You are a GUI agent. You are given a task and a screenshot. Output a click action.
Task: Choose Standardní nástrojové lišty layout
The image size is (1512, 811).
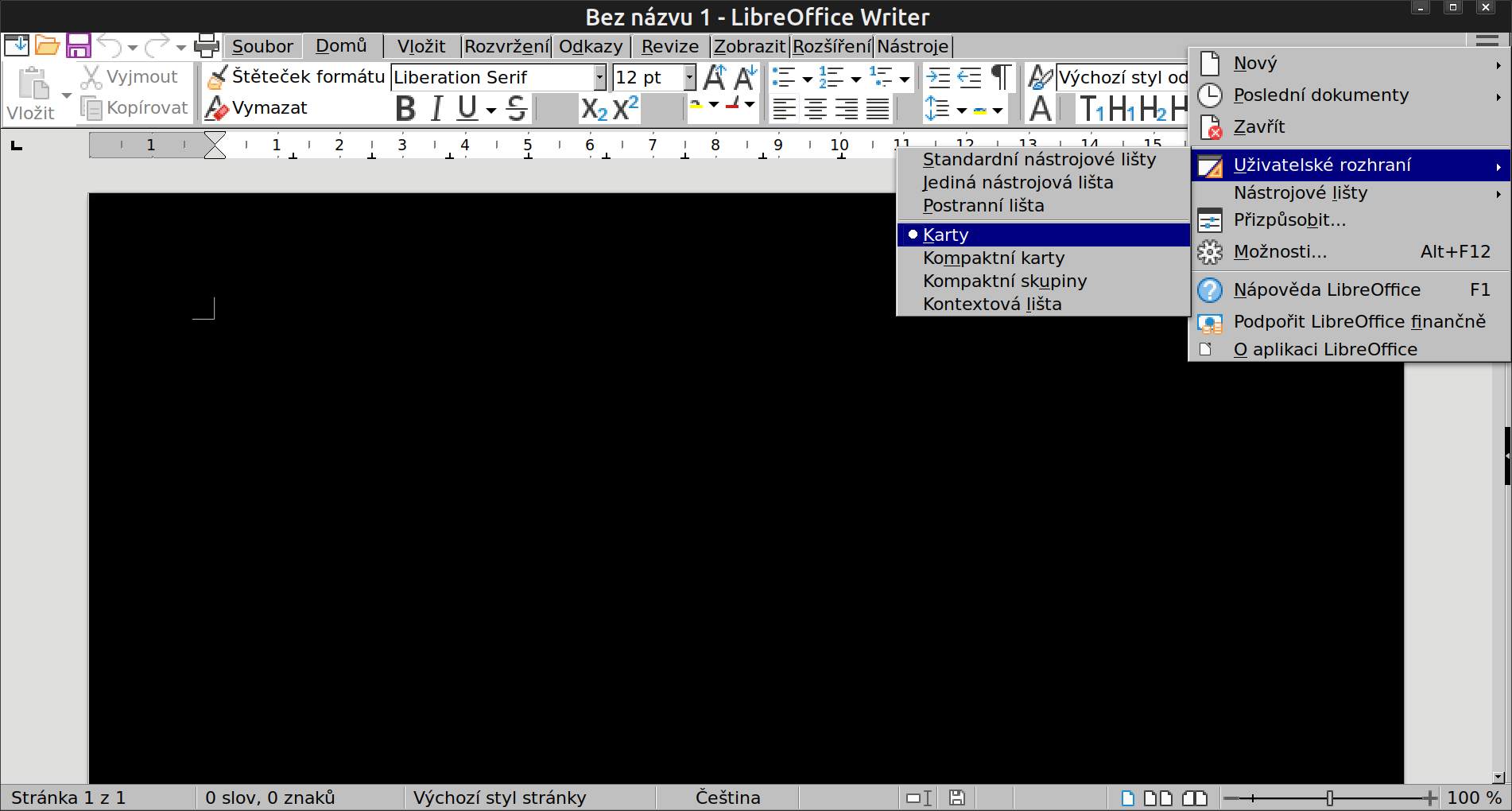pos(1043,159)
